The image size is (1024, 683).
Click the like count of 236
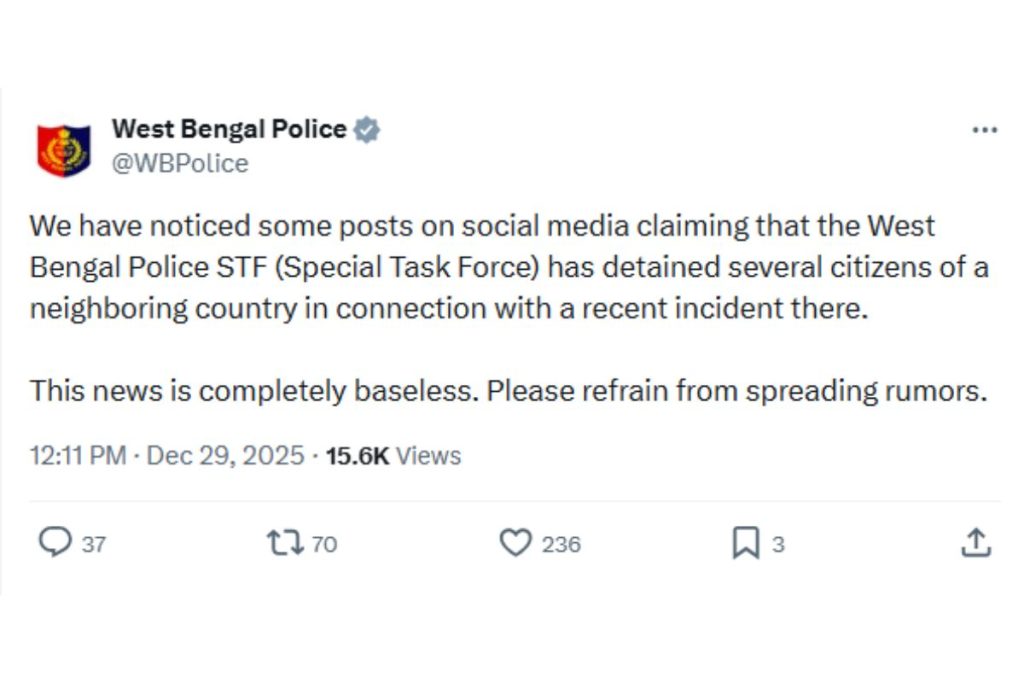coord(561,545)
